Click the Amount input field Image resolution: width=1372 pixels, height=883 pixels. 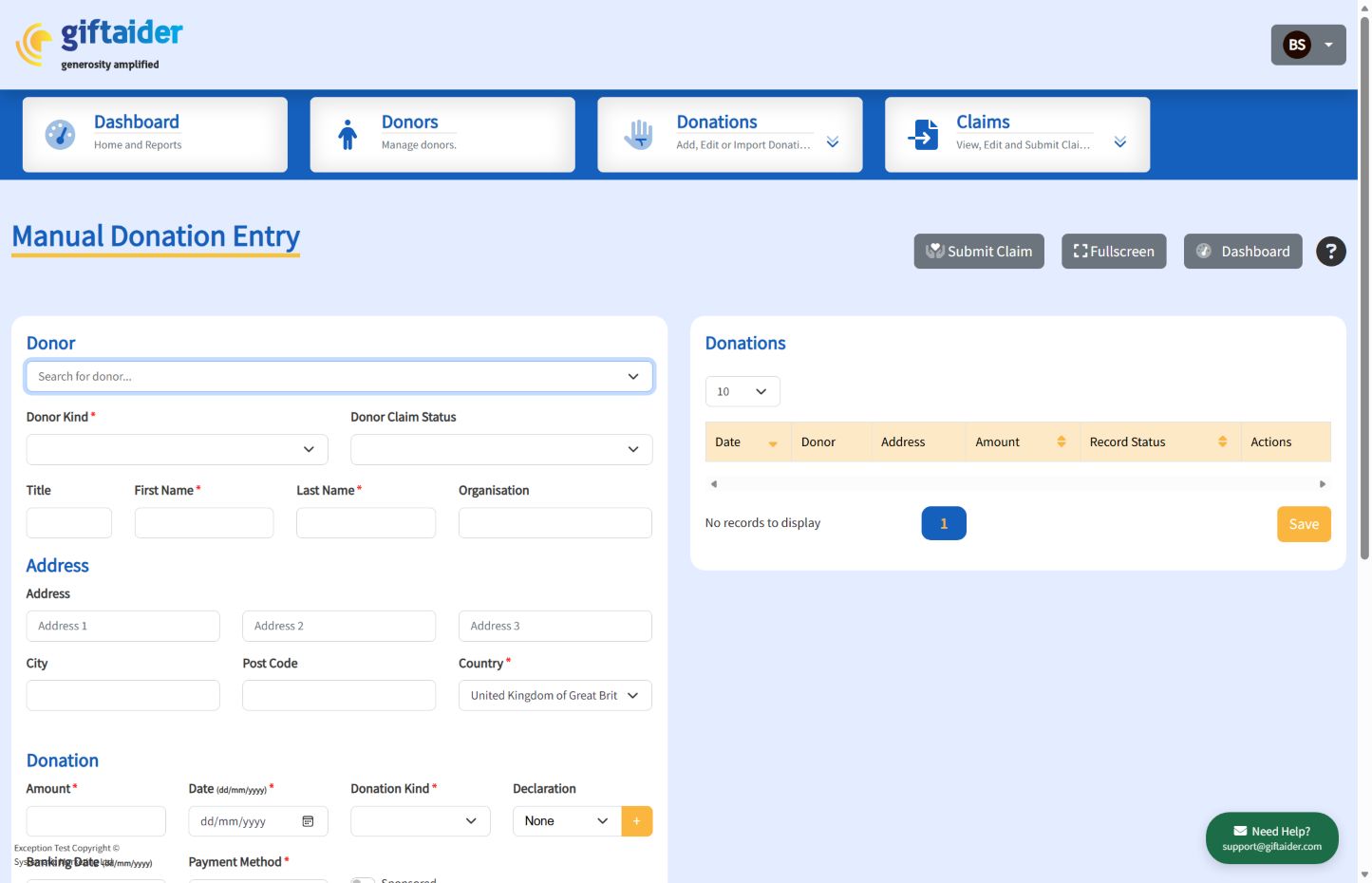(96, 821)
